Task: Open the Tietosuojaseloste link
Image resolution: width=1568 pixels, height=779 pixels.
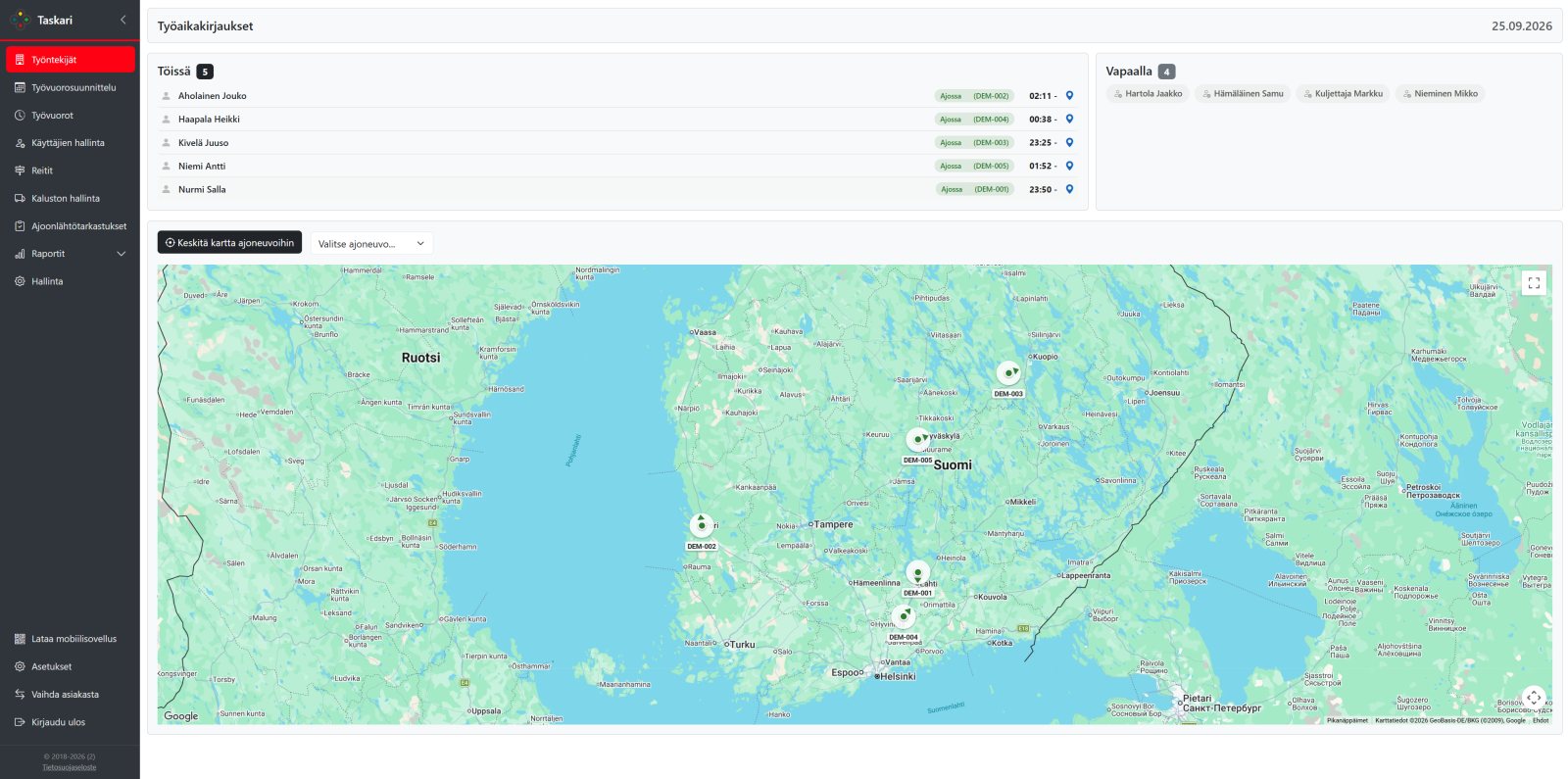Action: point(70,767)
